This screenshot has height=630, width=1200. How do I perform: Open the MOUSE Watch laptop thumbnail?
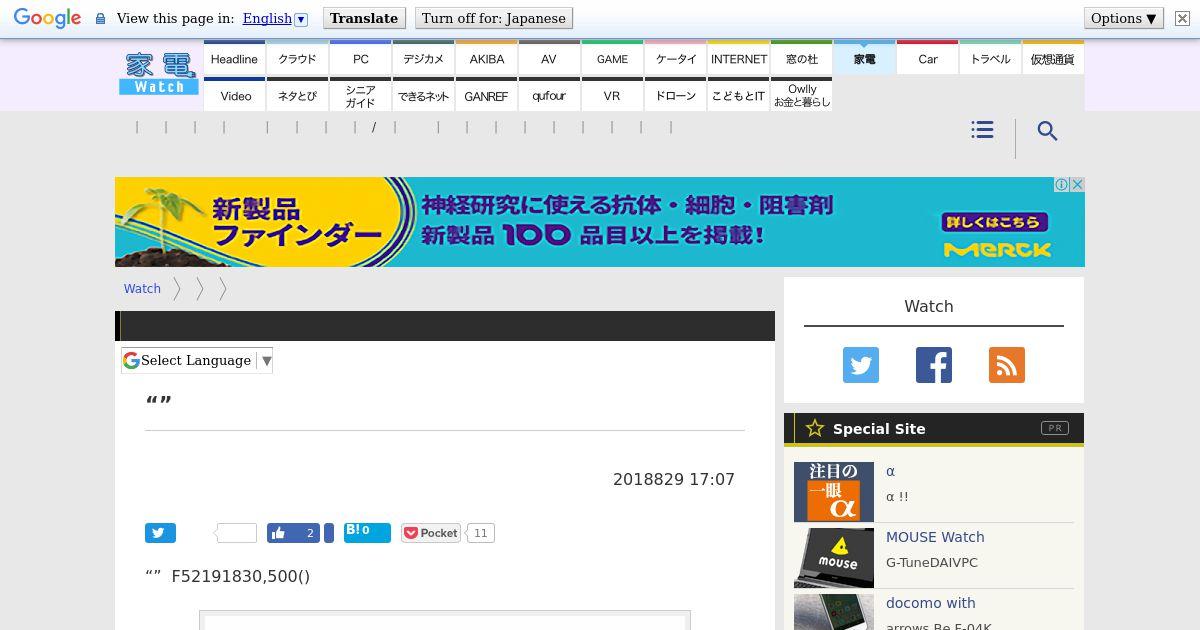point(834,557)
